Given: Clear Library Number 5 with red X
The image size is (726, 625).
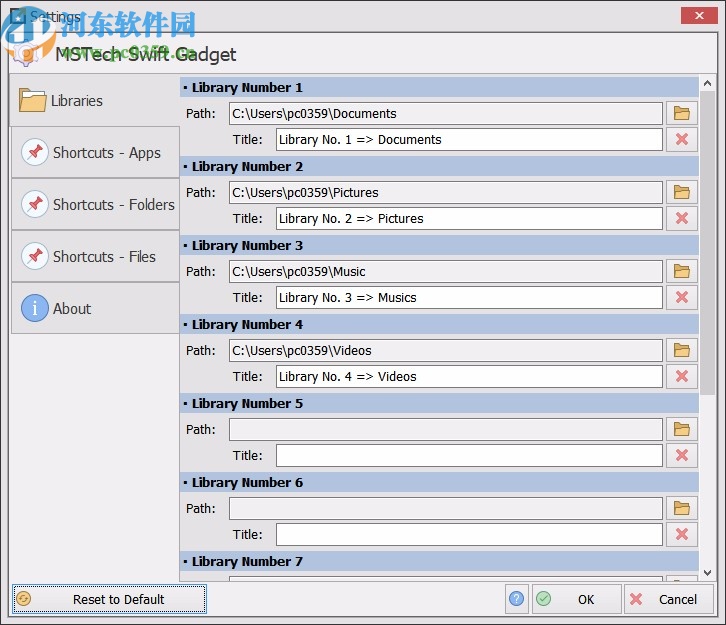Looking at the screenshot, I should [x=682, y=456].
